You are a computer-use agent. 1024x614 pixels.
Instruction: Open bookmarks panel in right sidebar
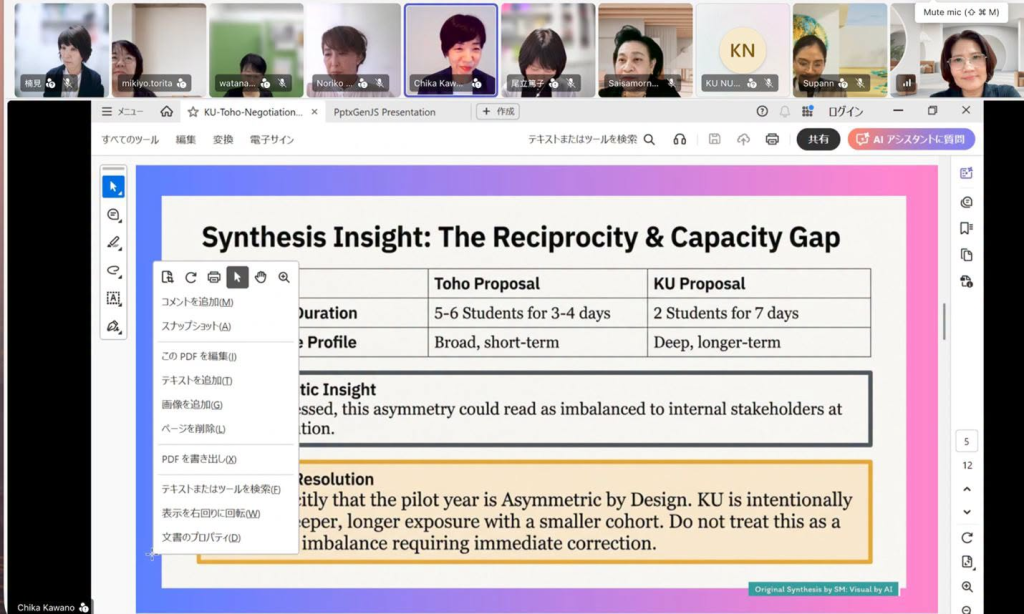(x=967, y=228)
